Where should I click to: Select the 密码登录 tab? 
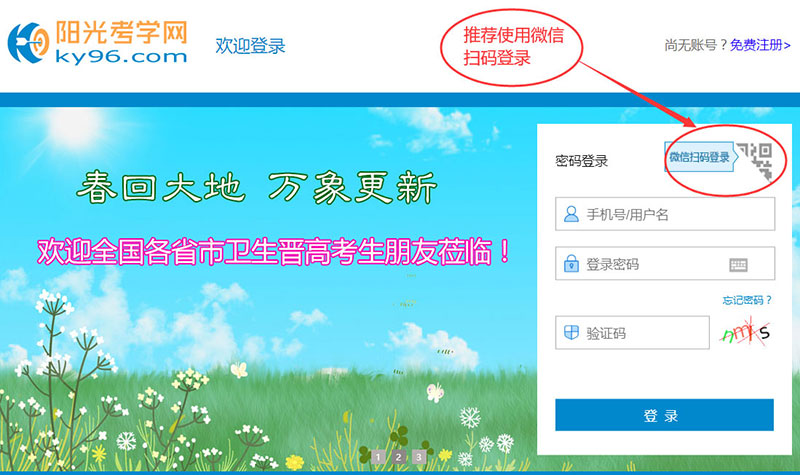pyautogui.click(x=582, y=161)
